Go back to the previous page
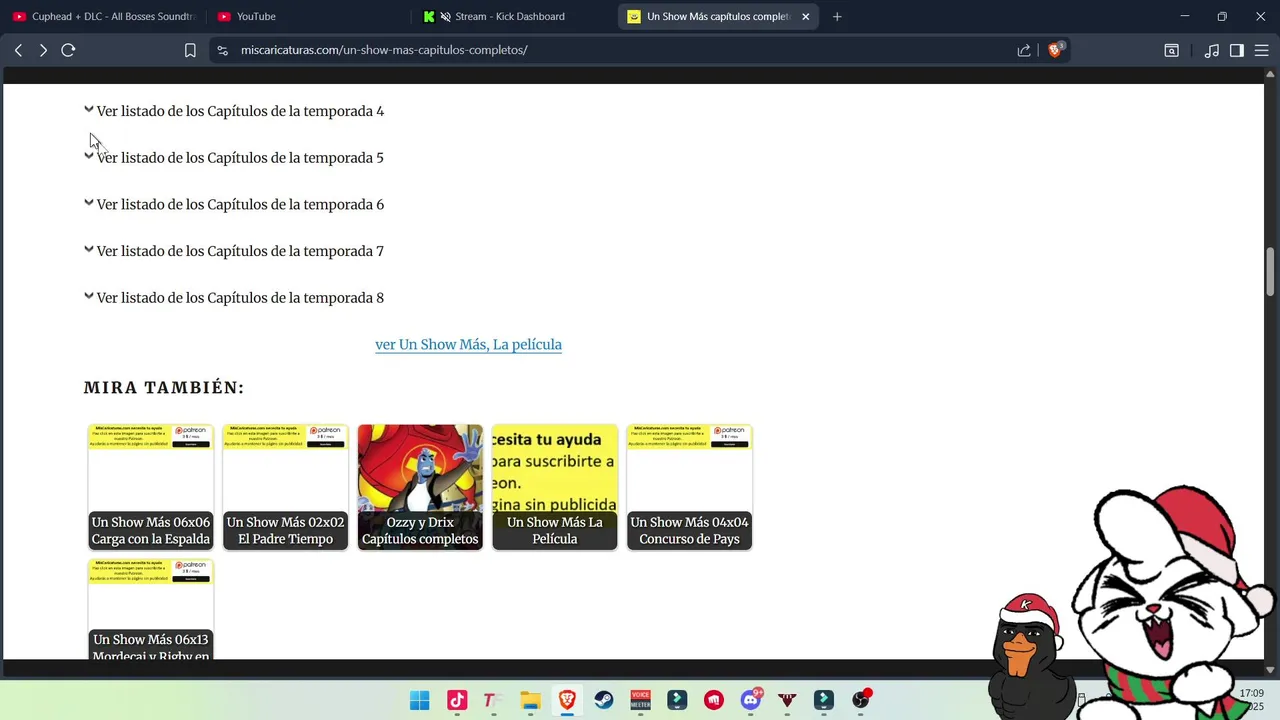 tap(18, 50)
